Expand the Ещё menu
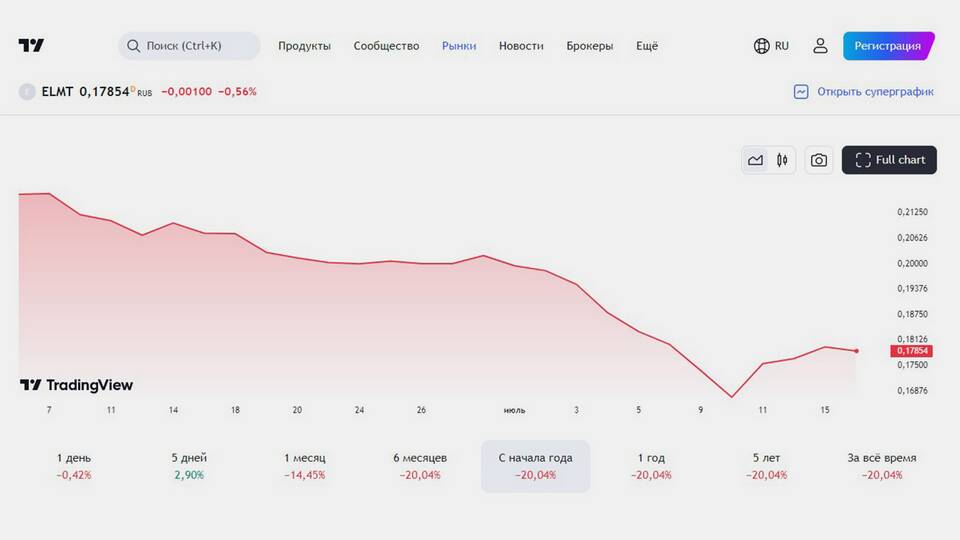Viewport: 960px width, 540px height. click(647, 46)
